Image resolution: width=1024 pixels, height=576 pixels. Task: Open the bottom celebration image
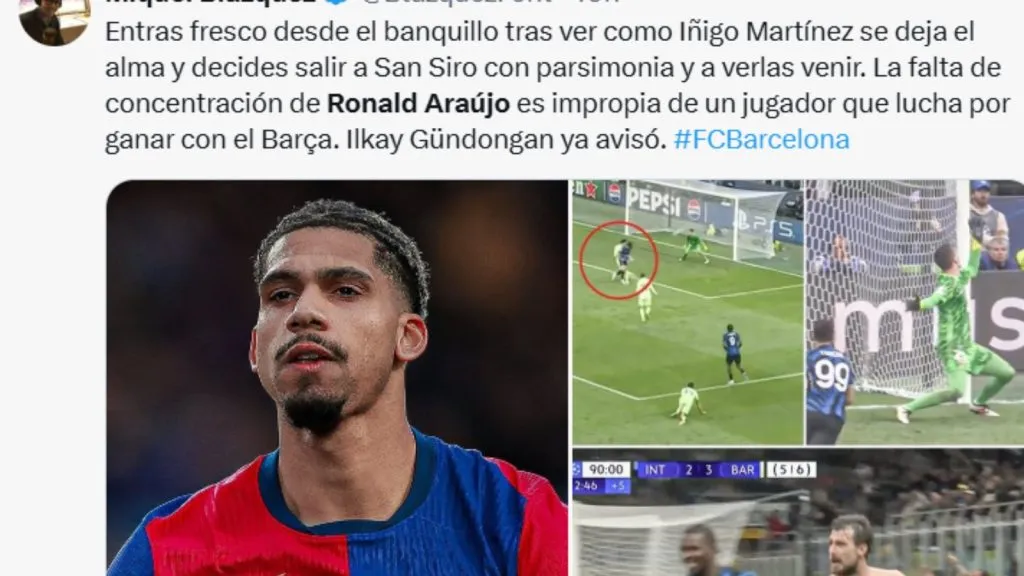tap(798, 513)
